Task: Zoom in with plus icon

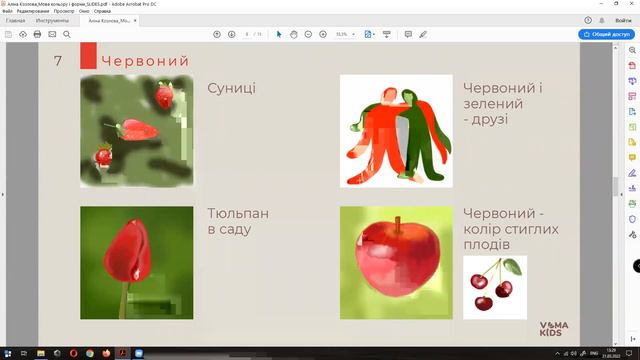Action: [x=323, y=34]
